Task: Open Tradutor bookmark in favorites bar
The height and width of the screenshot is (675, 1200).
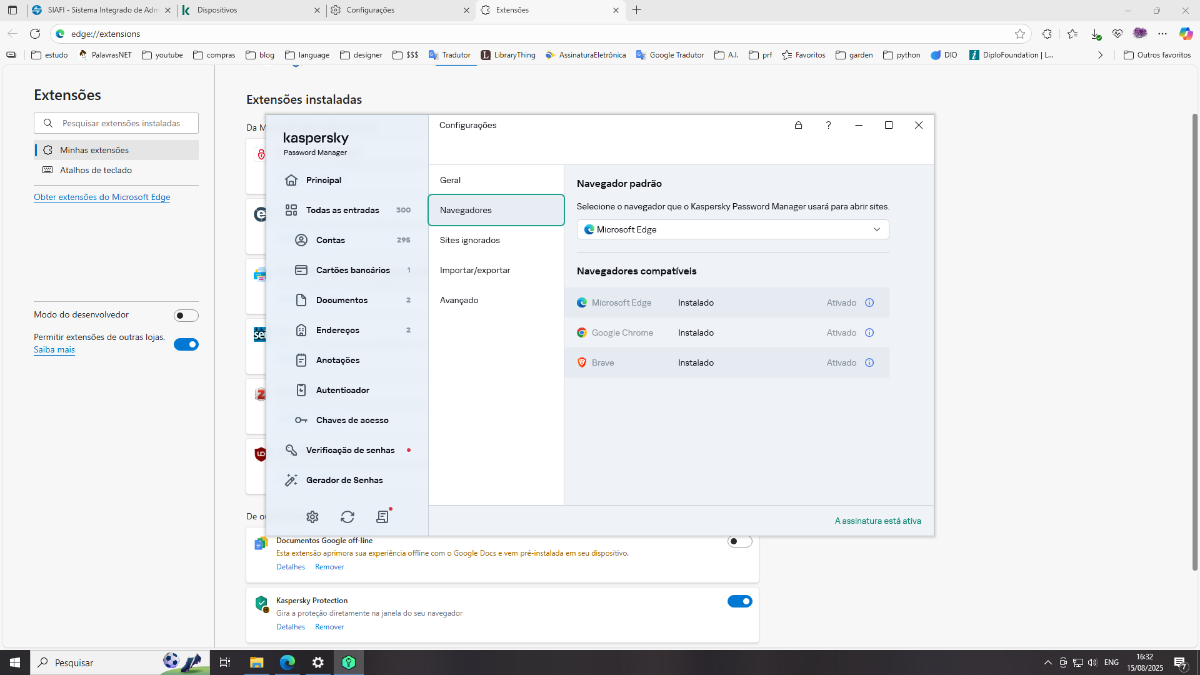Action: point(449,55)
